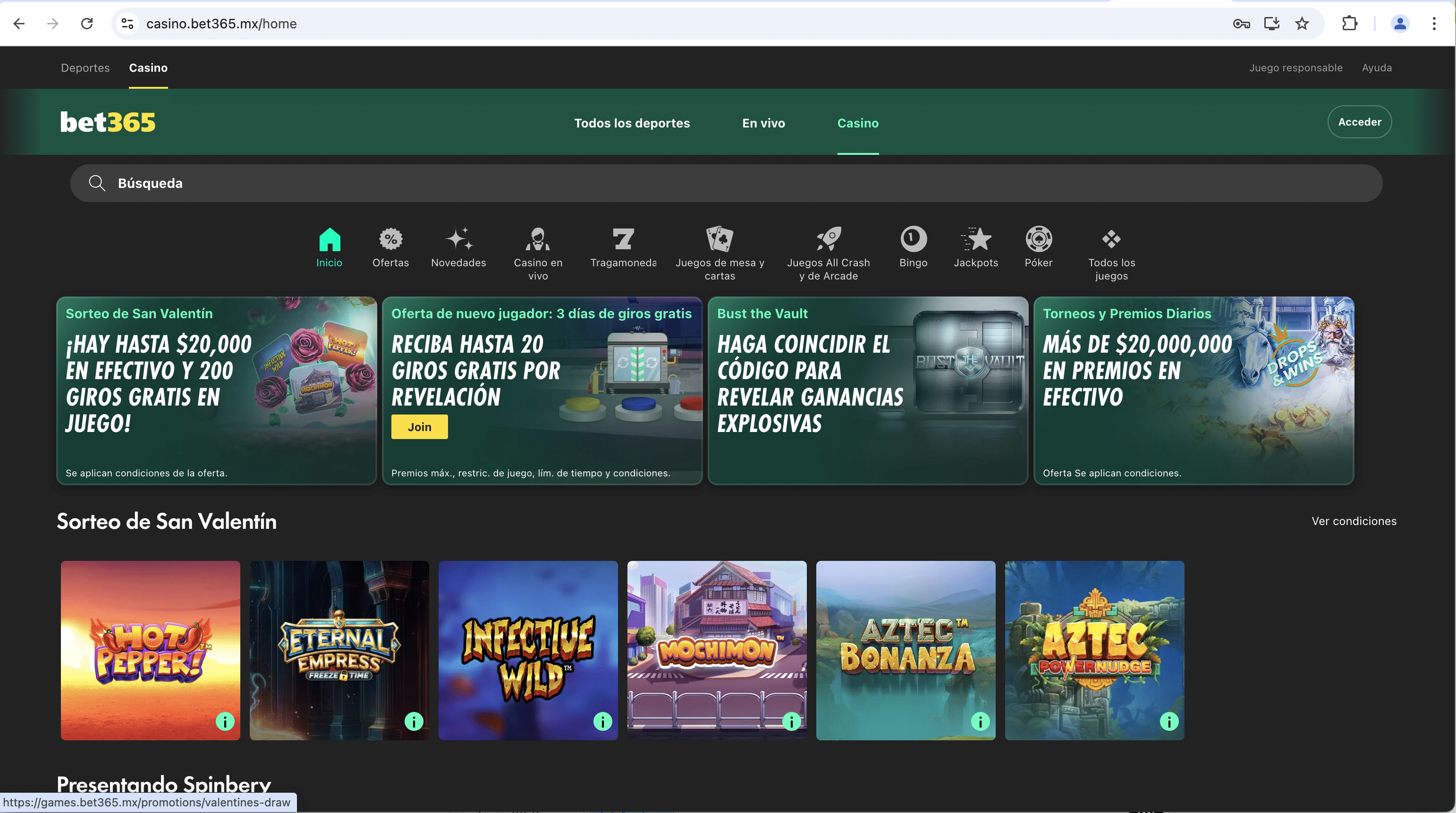
Task: Open the En vivo menu section
Action: coord(763,123)
